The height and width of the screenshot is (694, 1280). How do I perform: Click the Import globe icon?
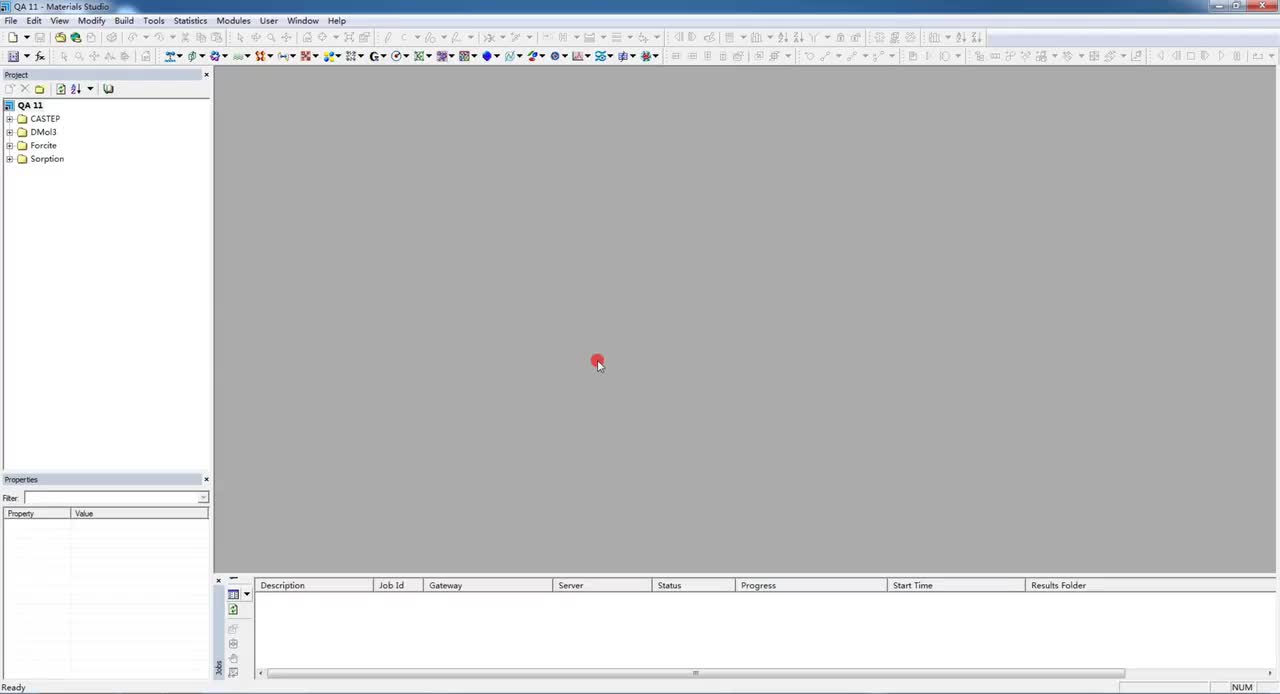75,37
